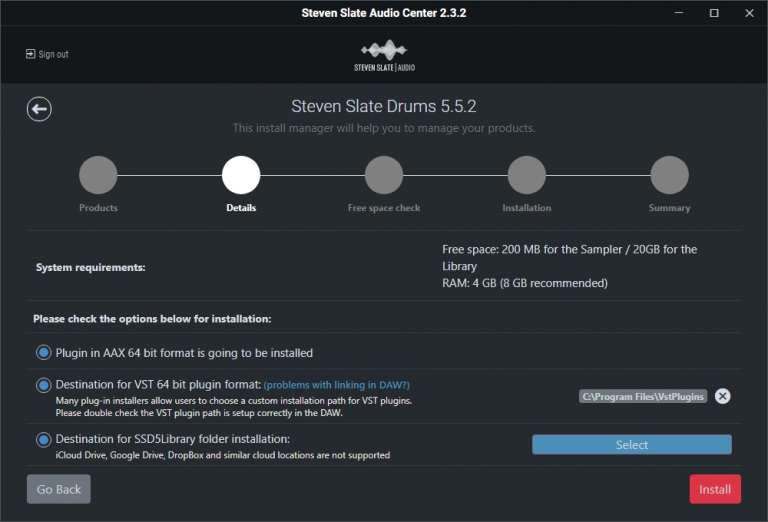Click the VstPlugins path field
This screenshot has height=522, width=768.
point(643,396)
